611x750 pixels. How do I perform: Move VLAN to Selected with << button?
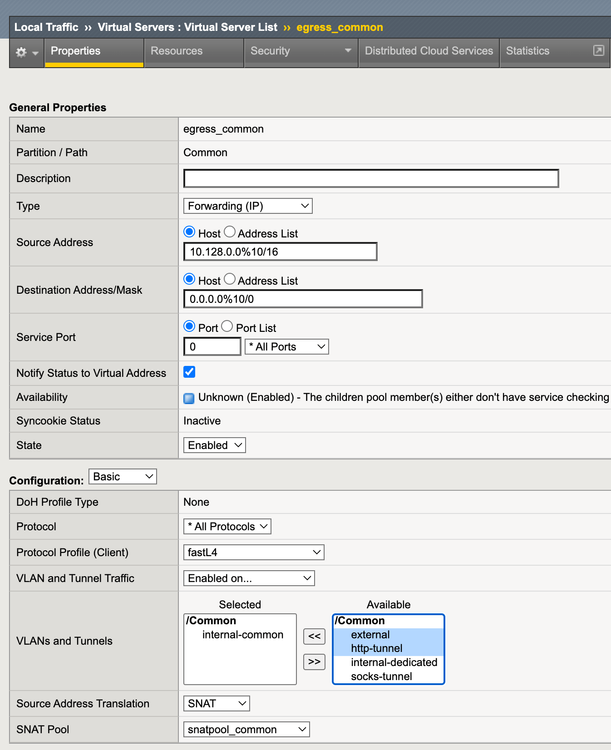coord(314,636)
